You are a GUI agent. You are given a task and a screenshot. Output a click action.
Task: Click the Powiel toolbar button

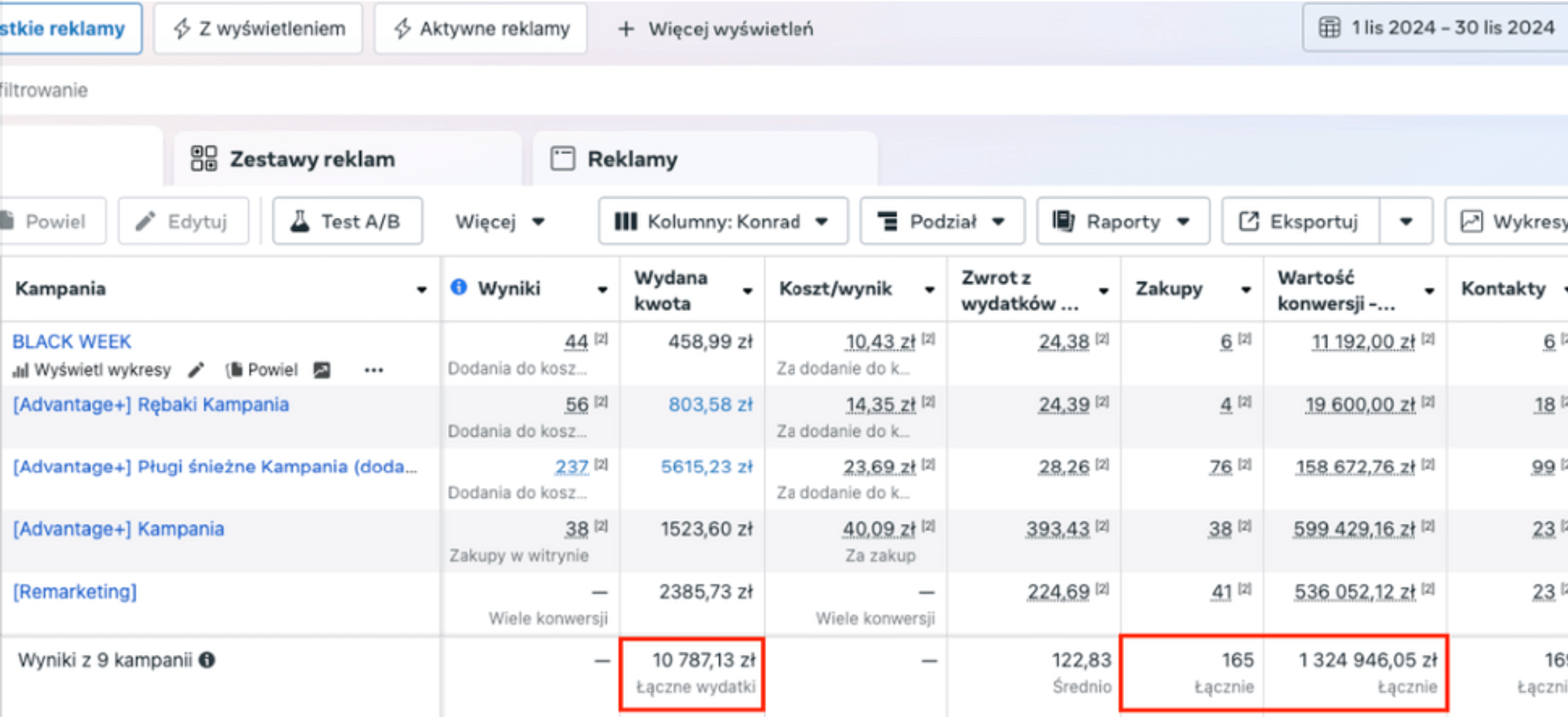pos(53,221)
